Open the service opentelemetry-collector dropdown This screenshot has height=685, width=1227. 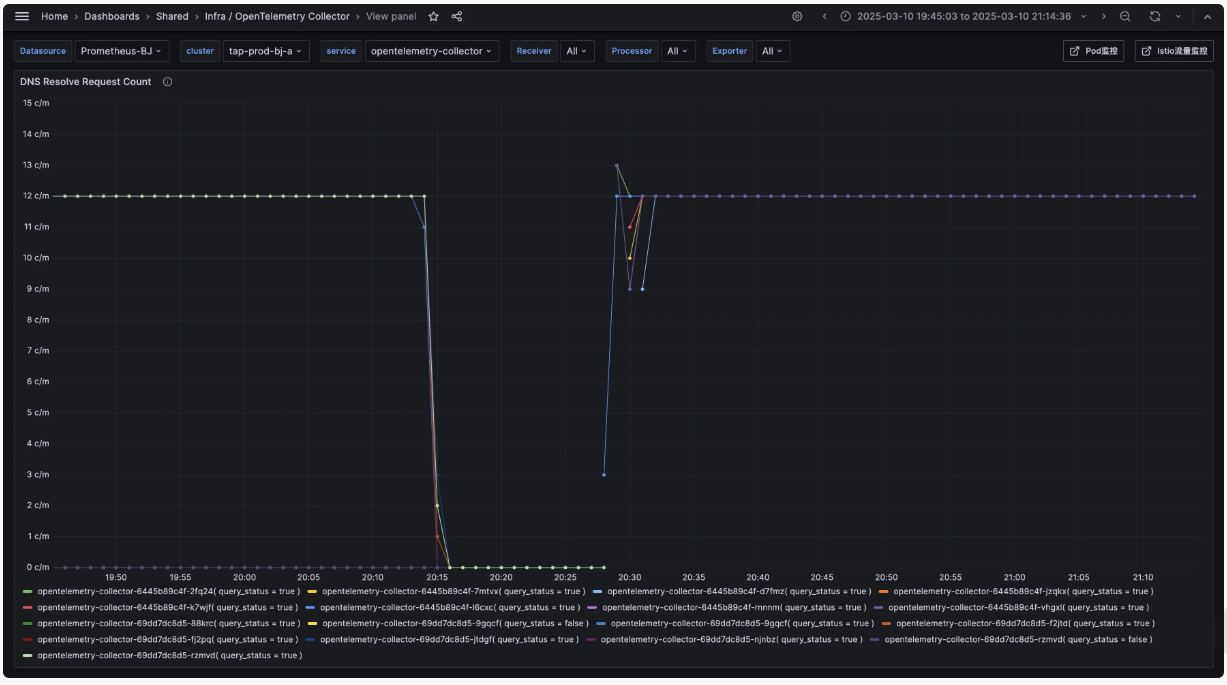pos(432,51)
